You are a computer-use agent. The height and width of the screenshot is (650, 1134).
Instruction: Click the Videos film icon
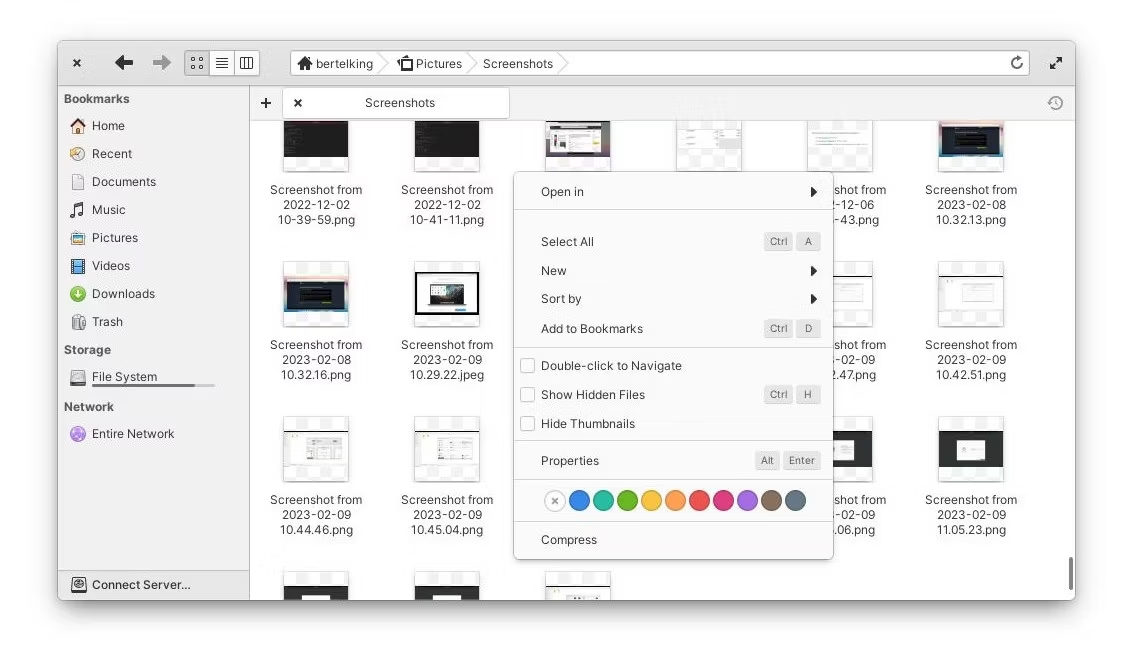77,266
